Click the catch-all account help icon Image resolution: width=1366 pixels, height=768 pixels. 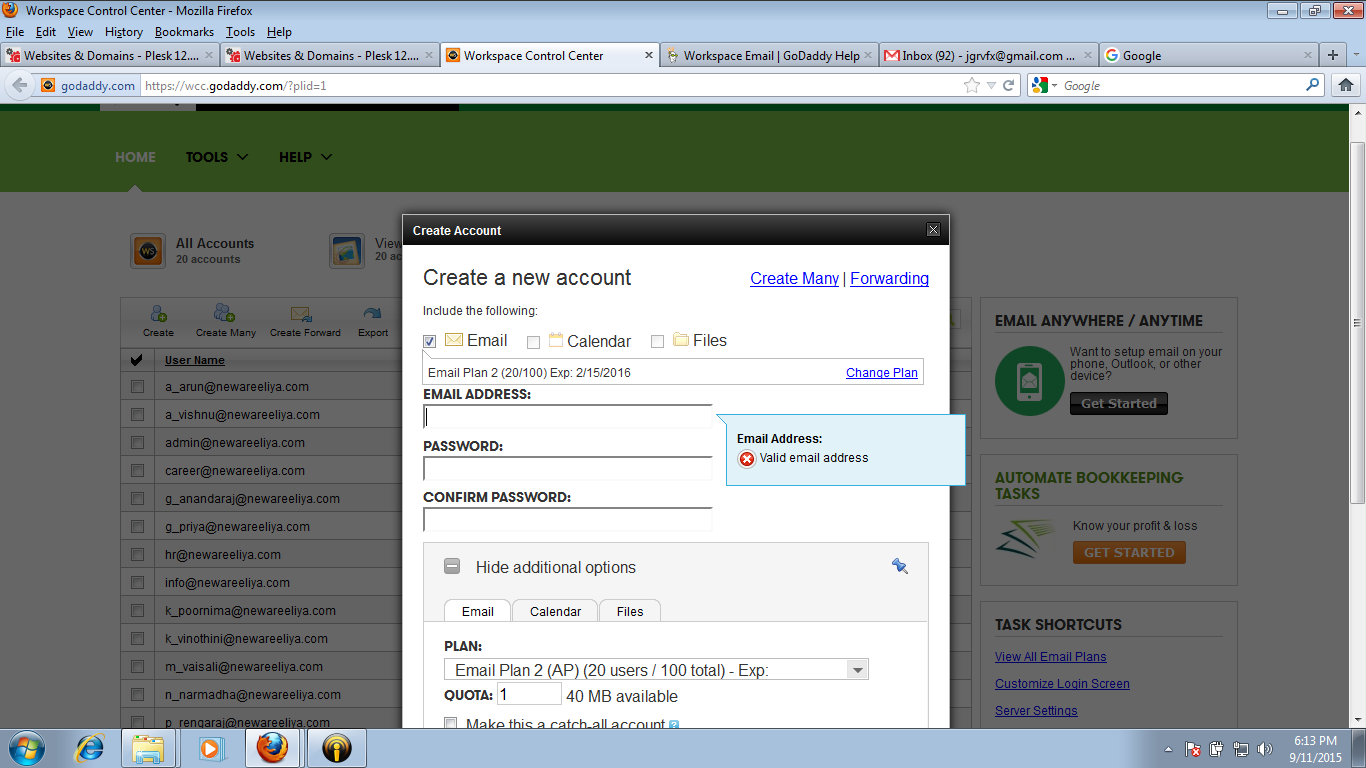pyautogui.click(x=674, y=725)
